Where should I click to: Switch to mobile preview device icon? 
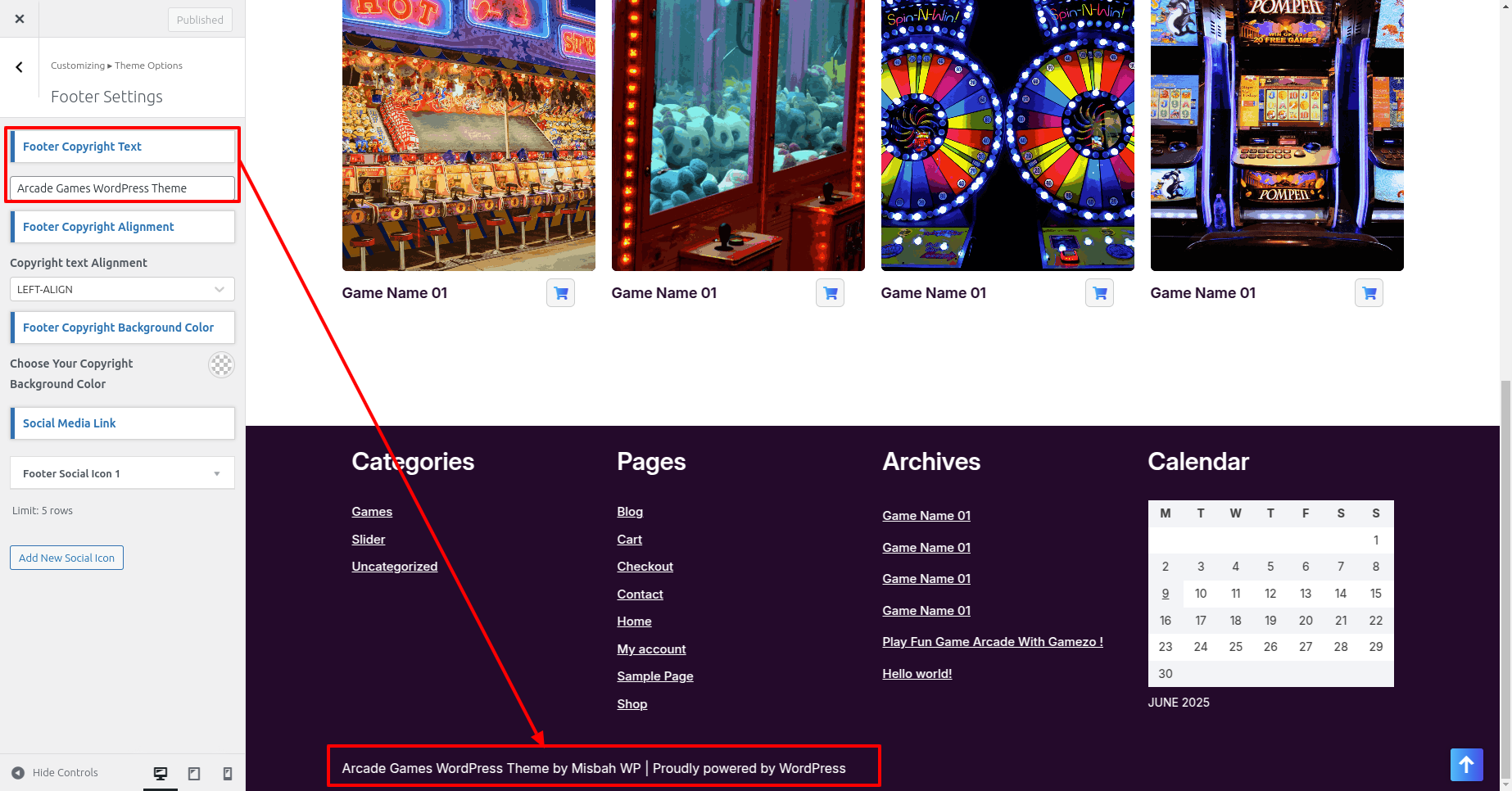pyautogui.click(x=228, y=773)
